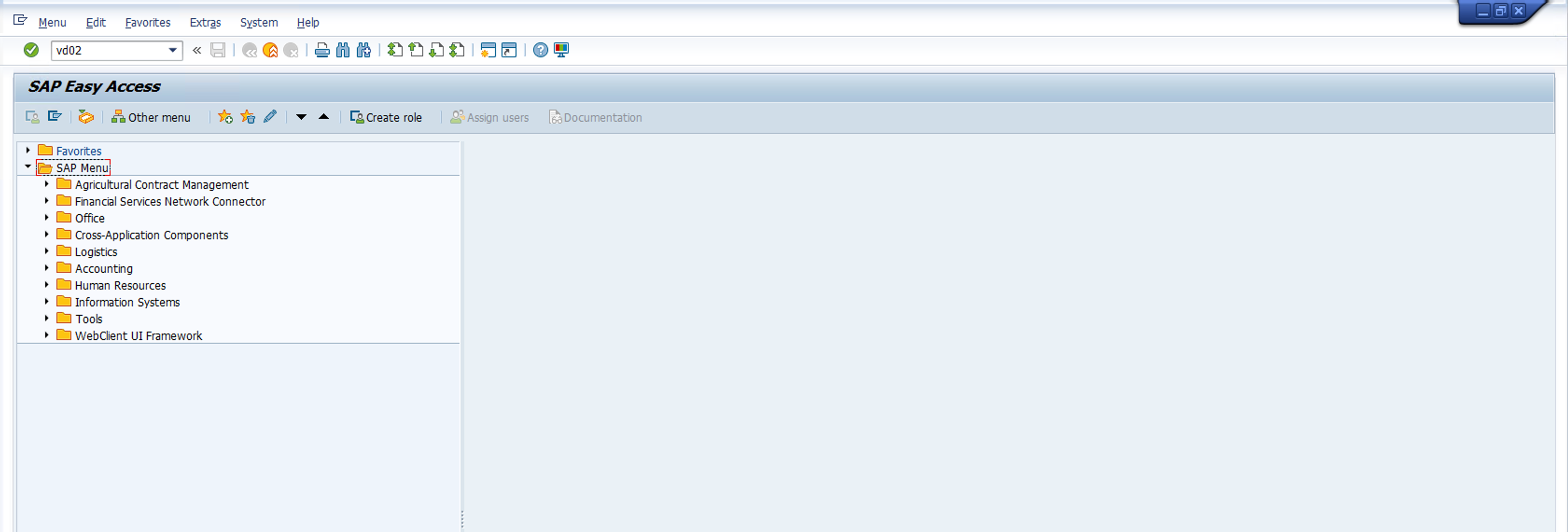Click the Other menu button

[151, 118]
